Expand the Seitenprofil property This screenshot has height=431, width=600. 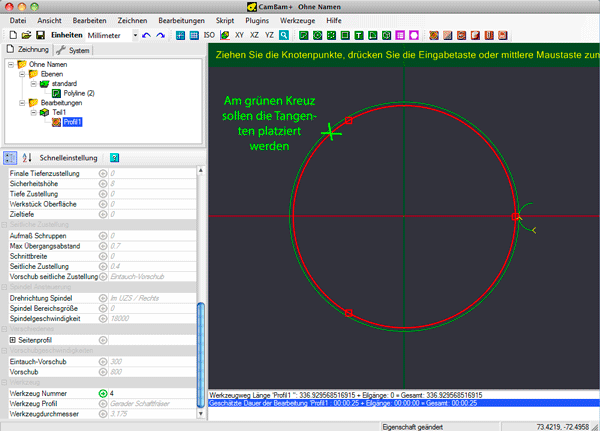point(11,341)
